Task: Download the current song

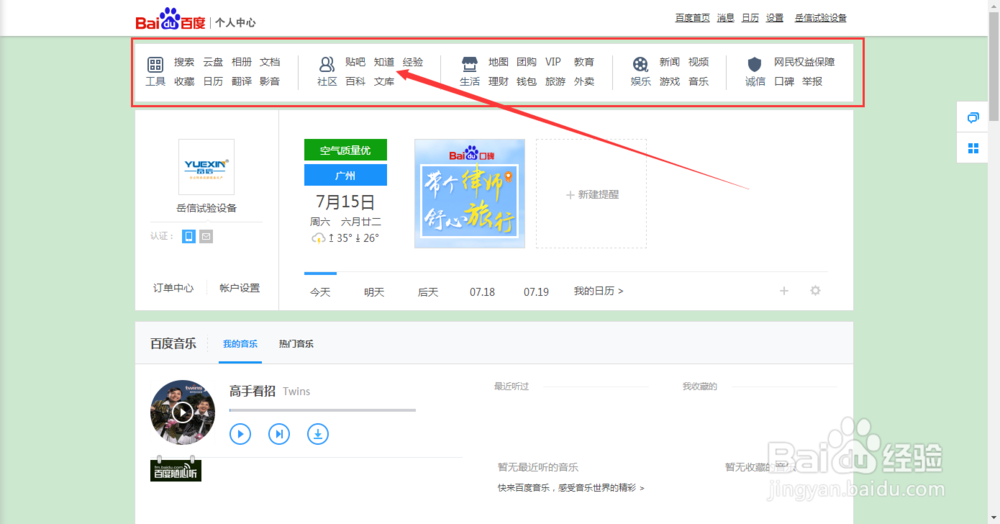Action: (x=318, y=434)
